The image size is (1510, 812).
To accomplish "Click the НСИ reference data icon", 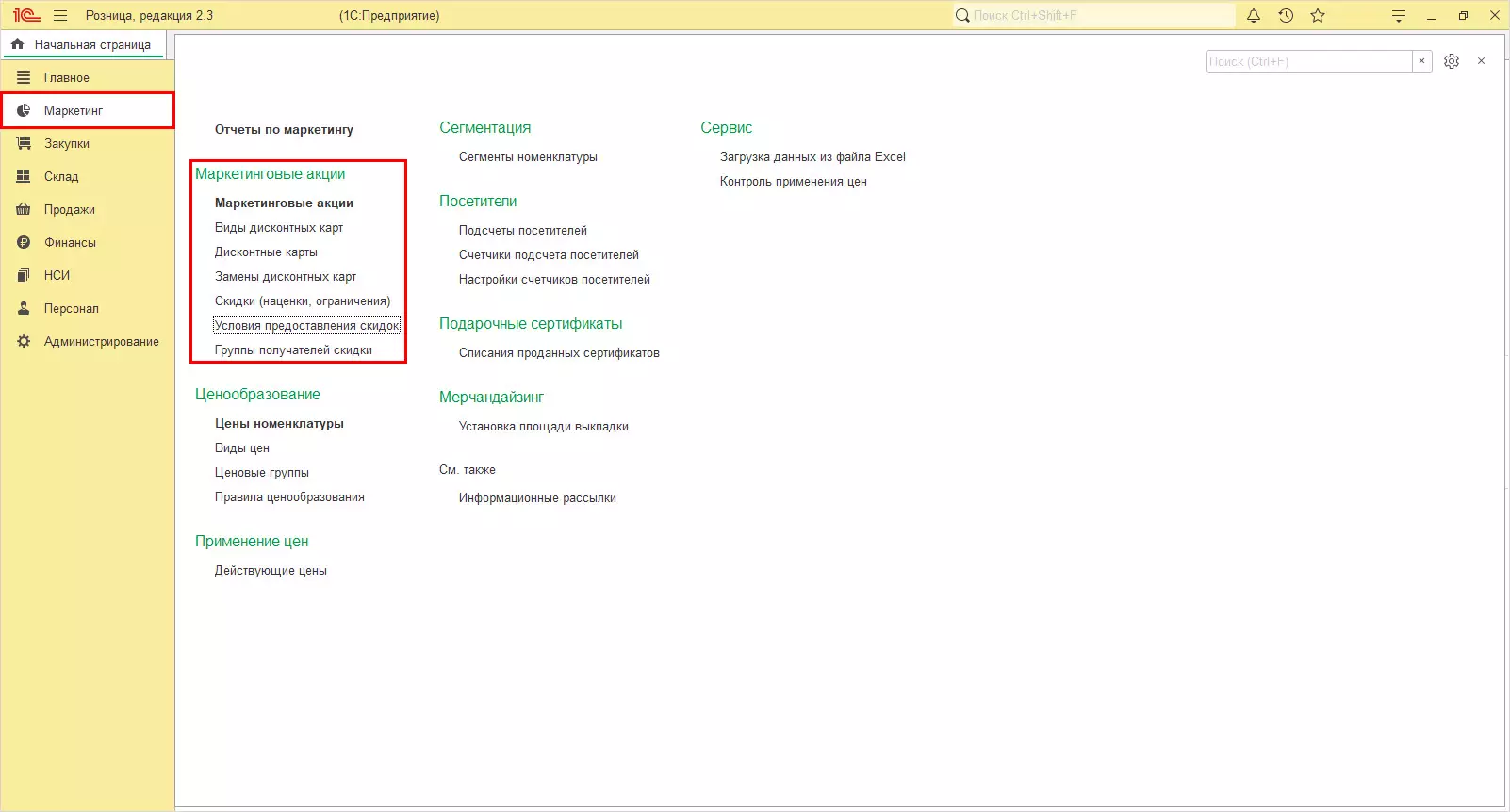I will tap(24, 275).
